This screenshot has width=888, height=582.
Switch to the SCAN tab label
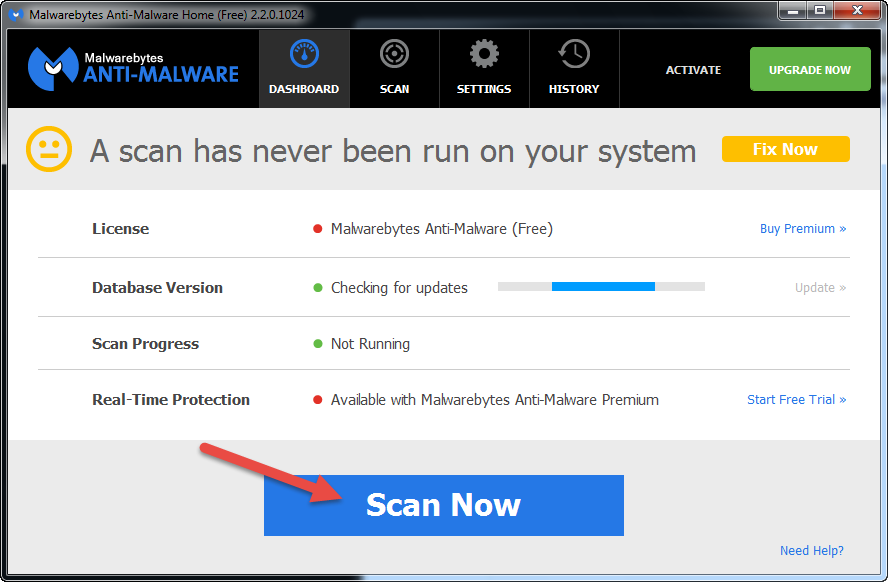tap(394, 89)
